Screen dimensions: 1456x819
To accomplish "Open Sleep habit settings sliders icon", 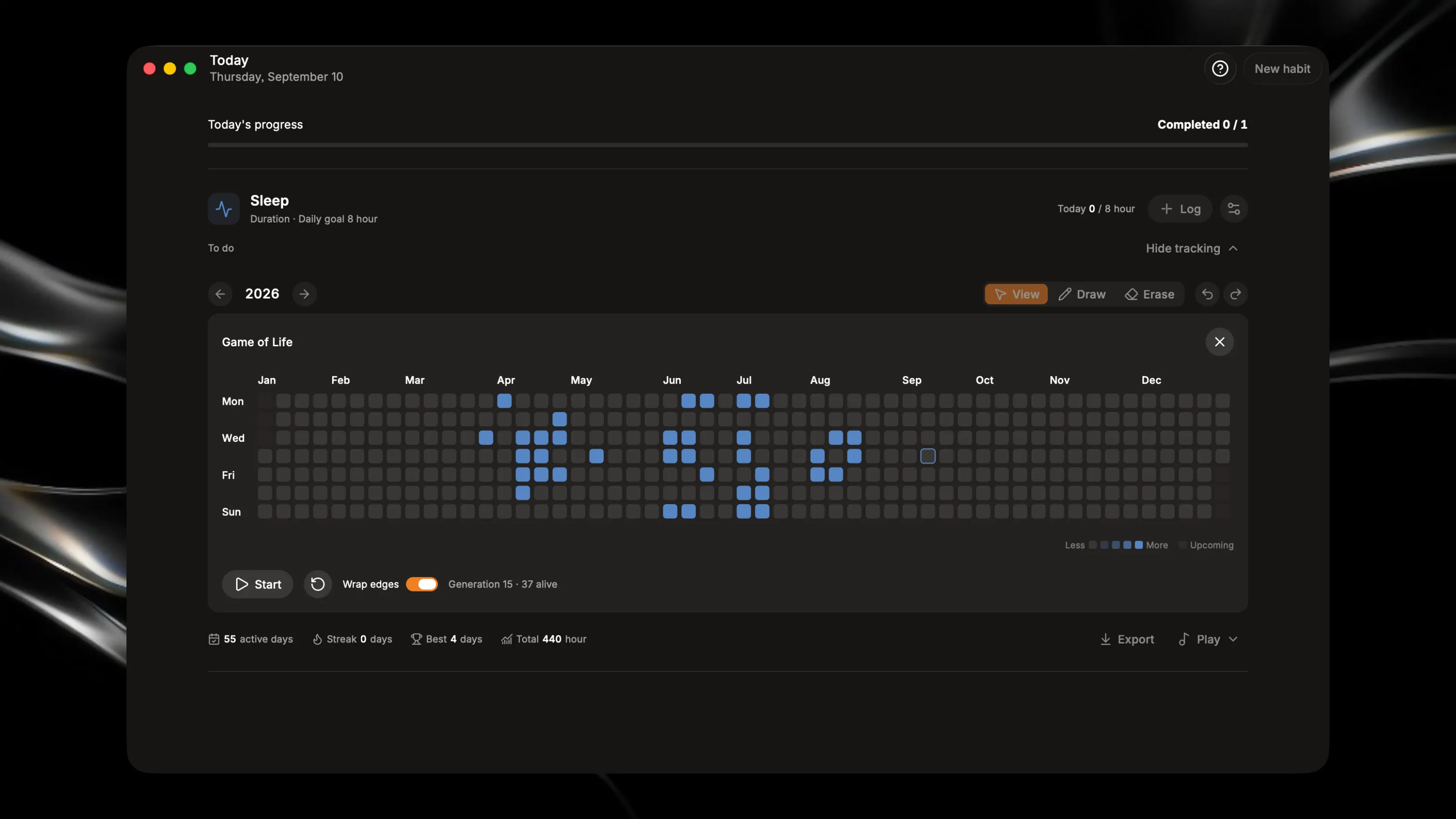I will pos(1234,208).
